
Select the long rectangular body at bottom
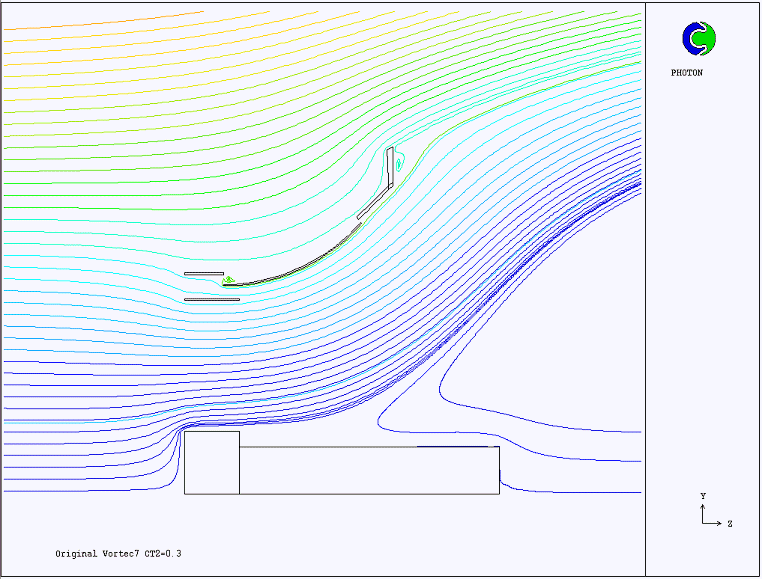[369, 470]
